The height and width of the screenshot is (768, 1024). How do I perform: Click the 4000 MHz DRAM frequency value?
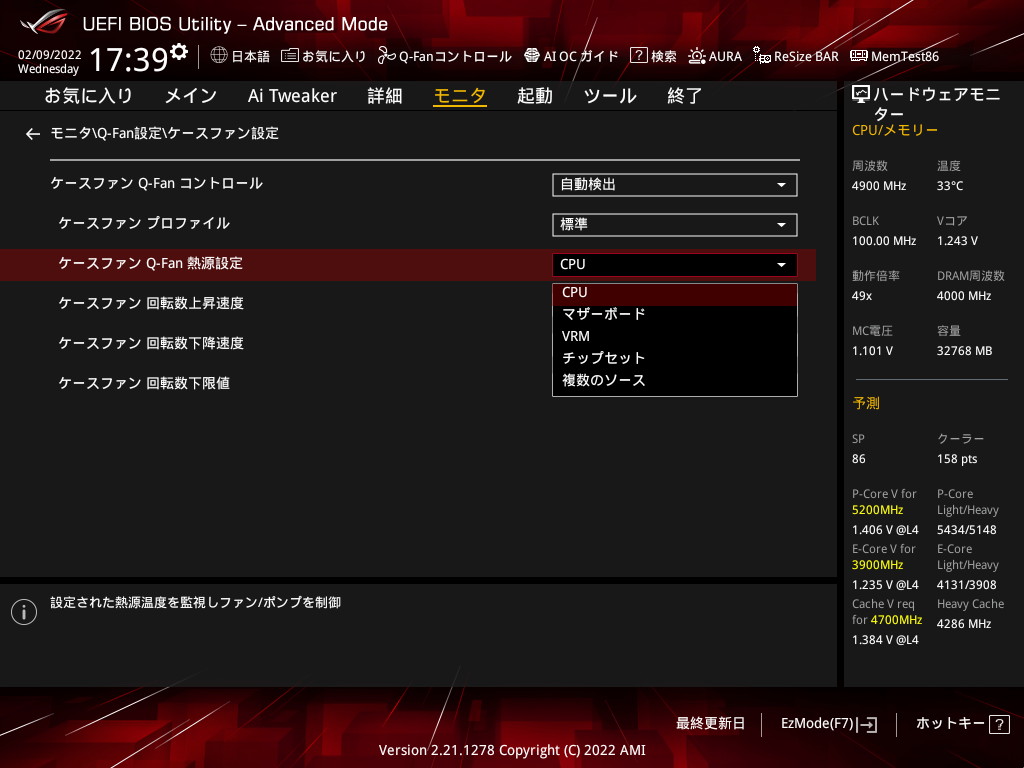click(x=964, y=296)
